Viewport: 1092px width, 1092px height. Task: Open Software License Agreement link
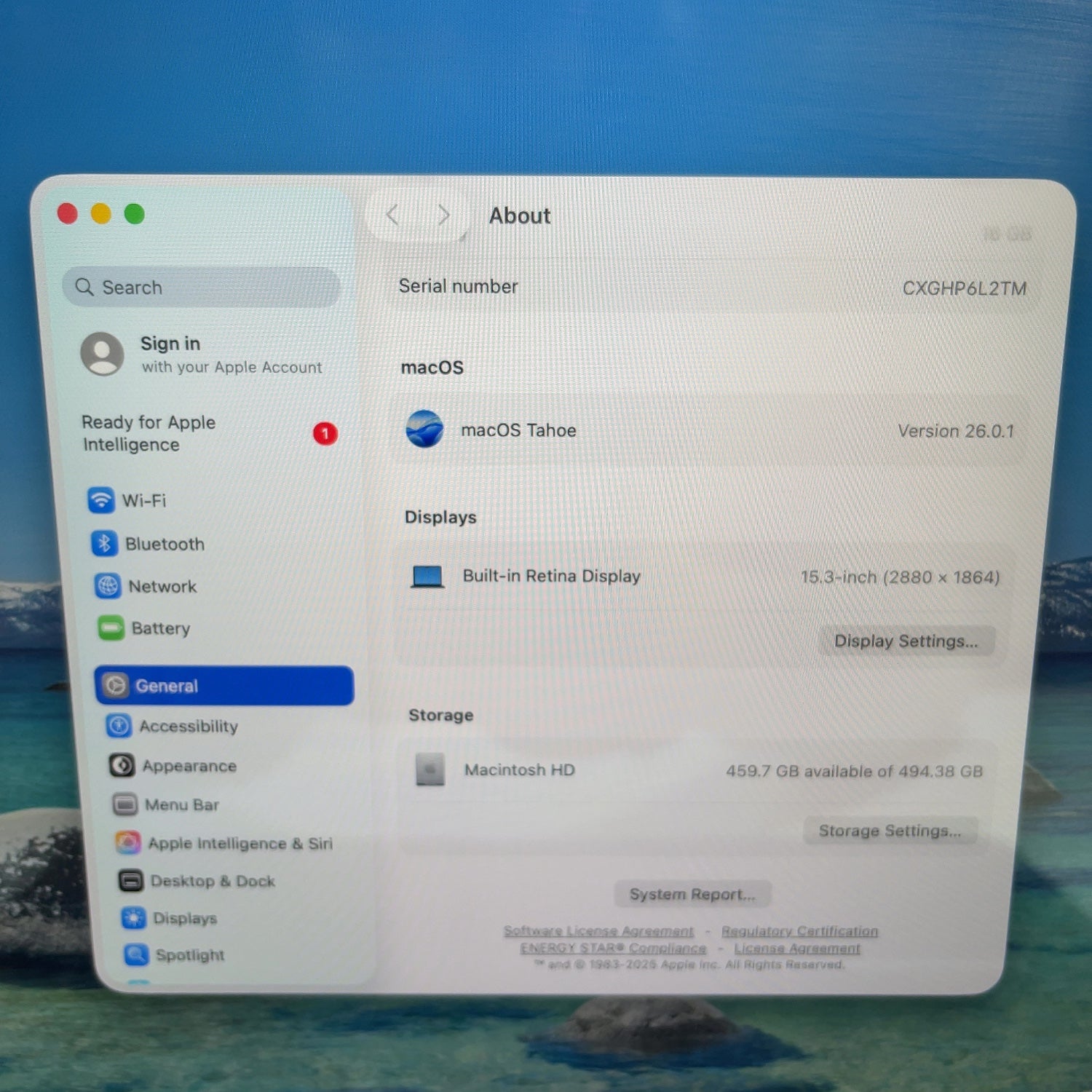coord(598,931)
